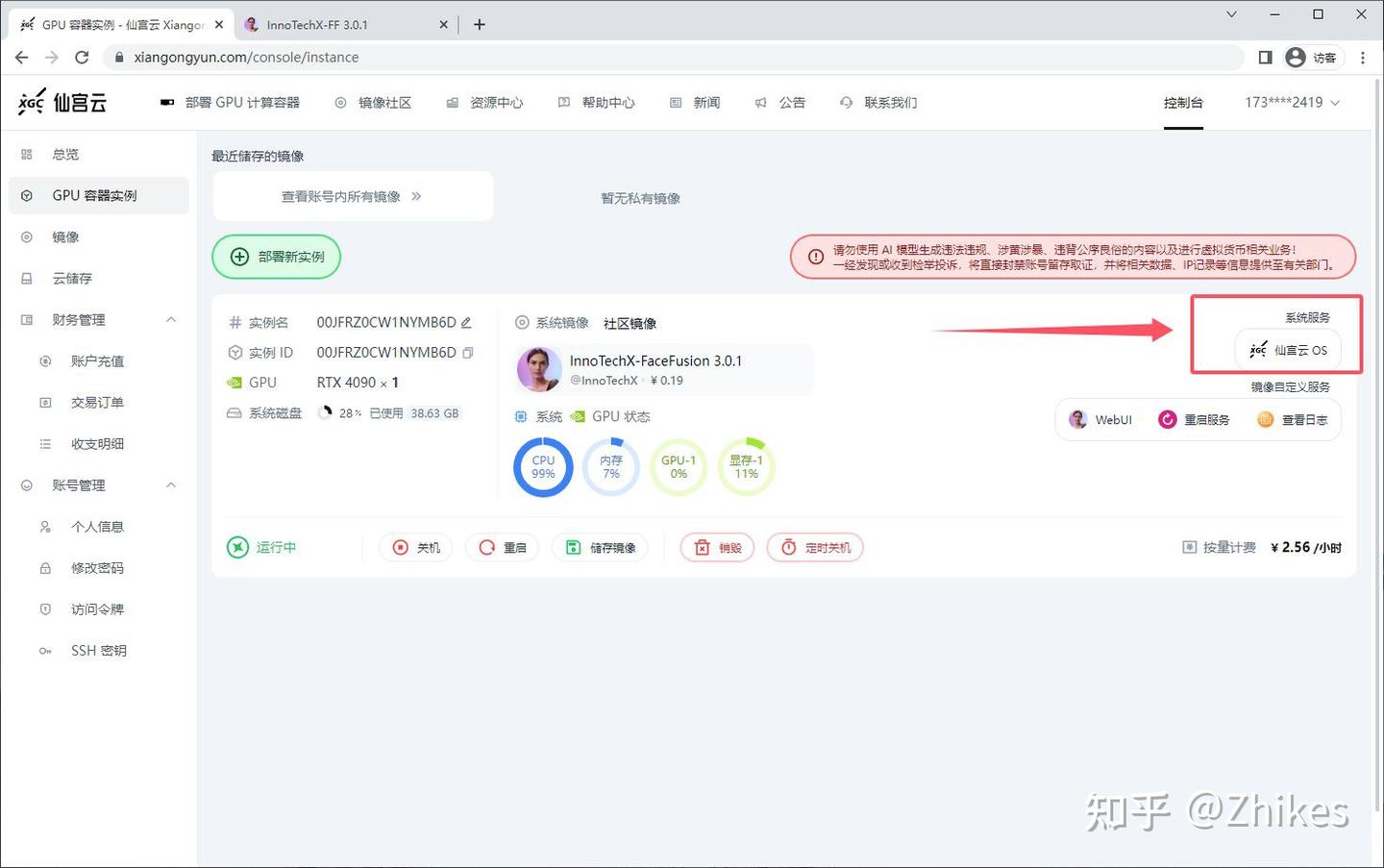The height and width of the screenshot is (868, 1384).
Task: Open 个人信息 in the sidebar
Action: click(98, 527)
